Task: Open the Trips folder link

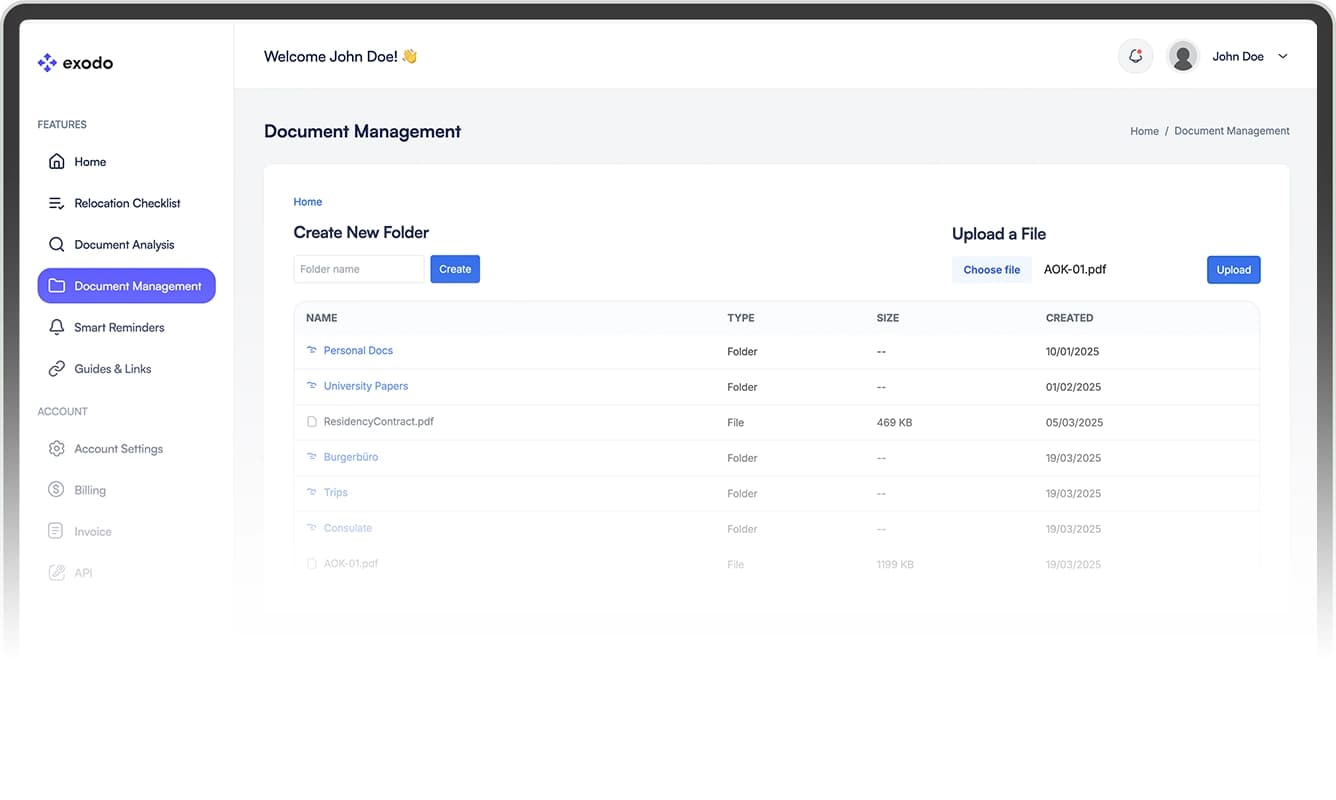Action: 336,493
